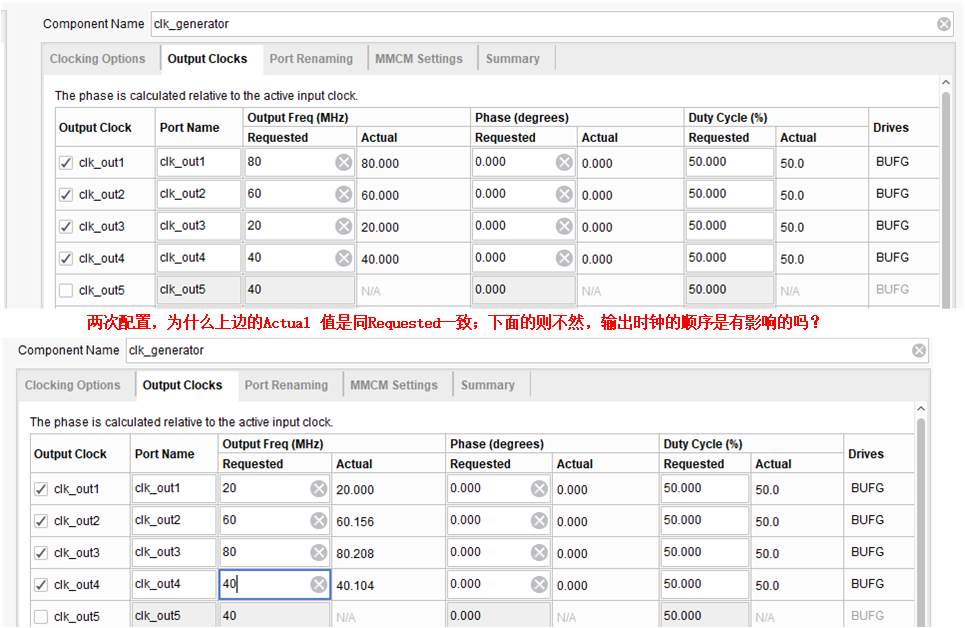The width and height of the screenshot is (965, 628).
Task: Uncheck clk_out3 in bottom window
Action: click(x=41, y=553)
